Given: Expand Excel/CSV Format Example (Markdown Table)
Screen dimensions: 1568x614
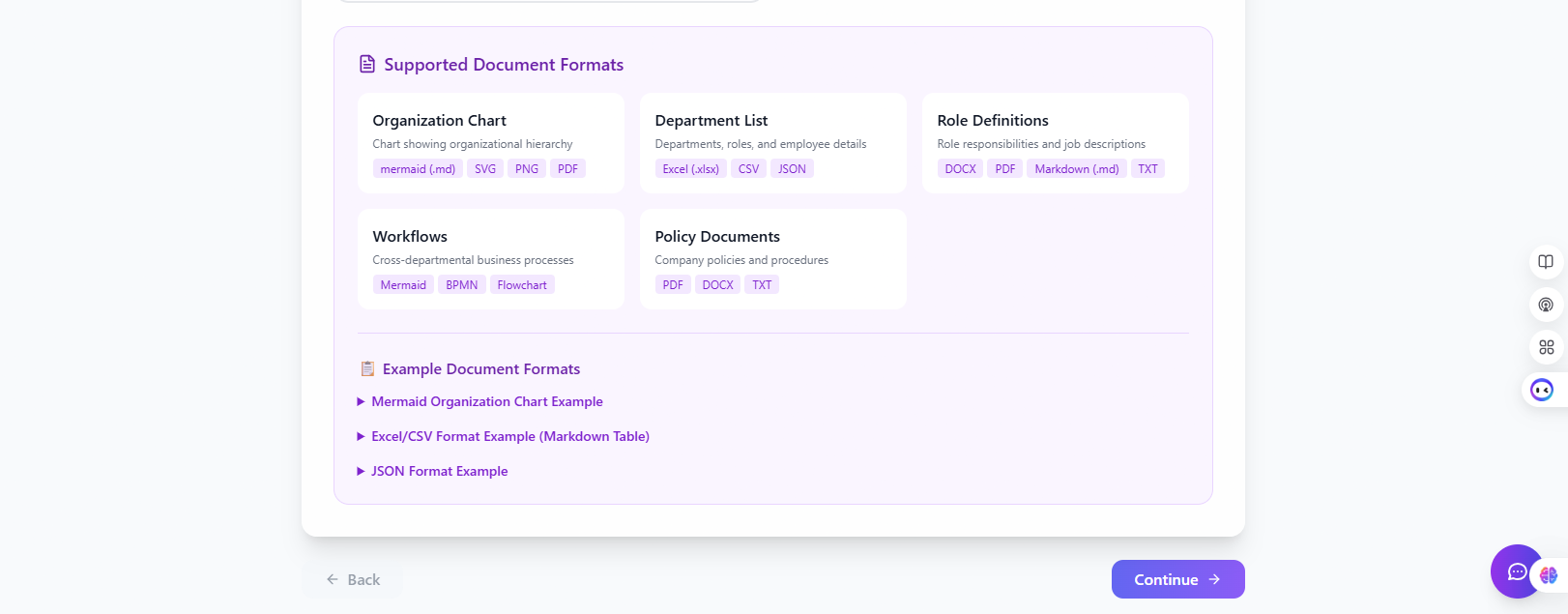Looking at the screenshot, I should click(x=504, y=436).
